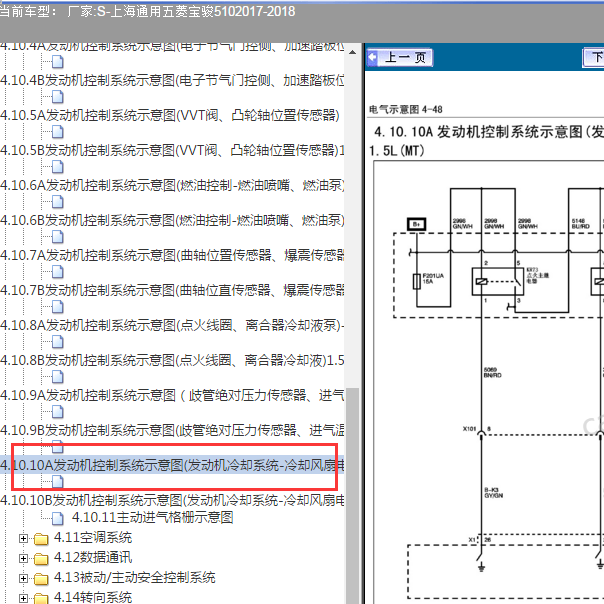The height and width of the screenshot is (604, 604).
Task: Open document icon under selected 4.10.10A entry
Action: tap(57, 482)
